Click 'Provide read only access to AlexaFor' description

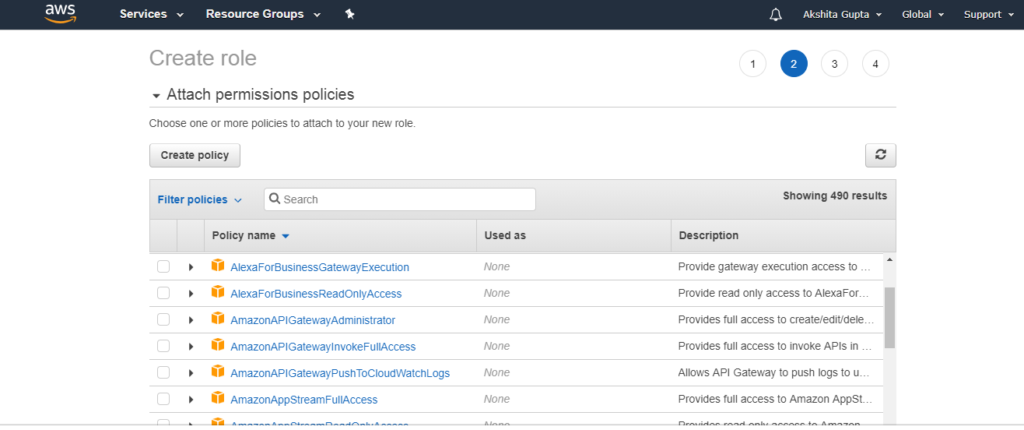pyautogui.click(x=775, y=294)
